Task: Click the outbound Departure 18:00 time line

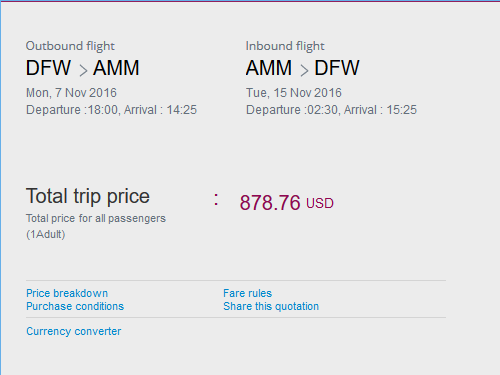Action: tap(111, 110)
